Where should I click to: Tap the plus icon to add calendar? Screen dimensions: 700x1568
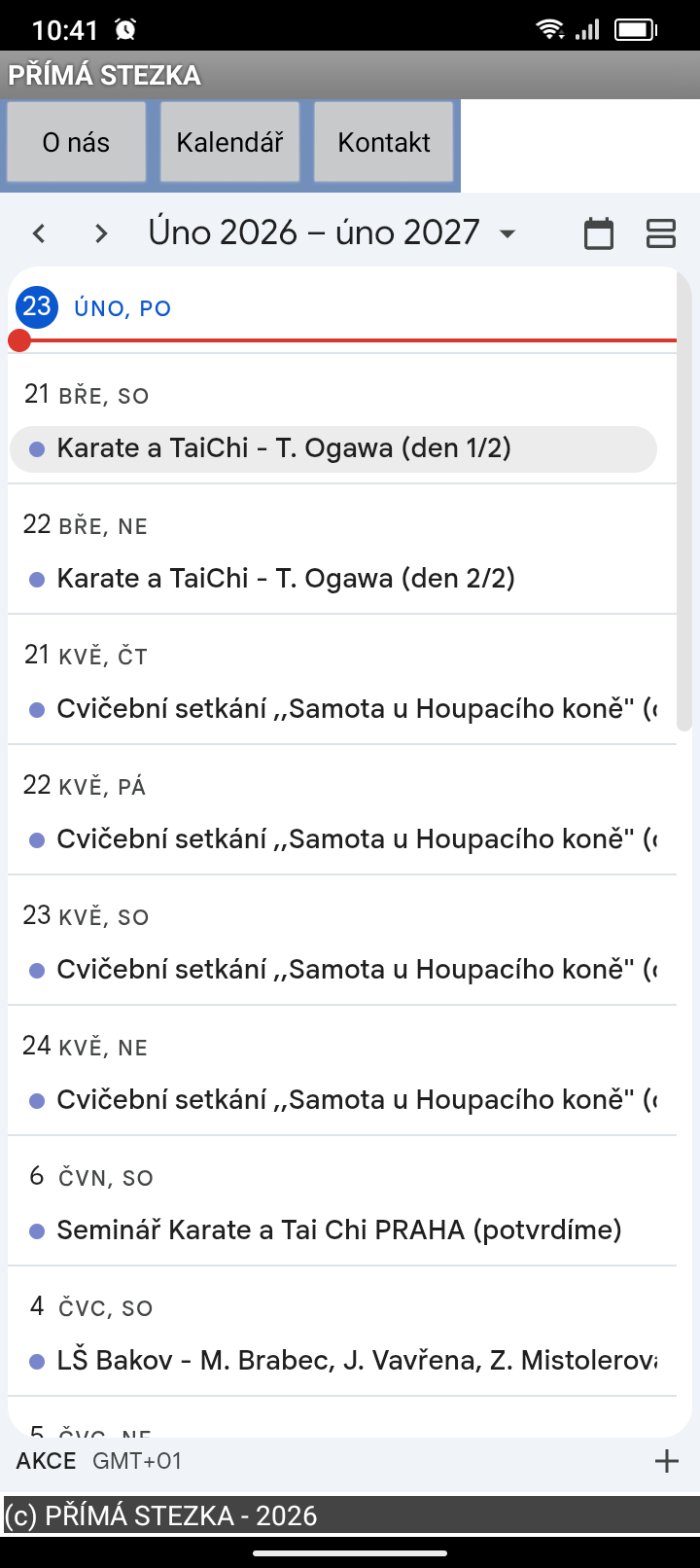[667, 1461]
